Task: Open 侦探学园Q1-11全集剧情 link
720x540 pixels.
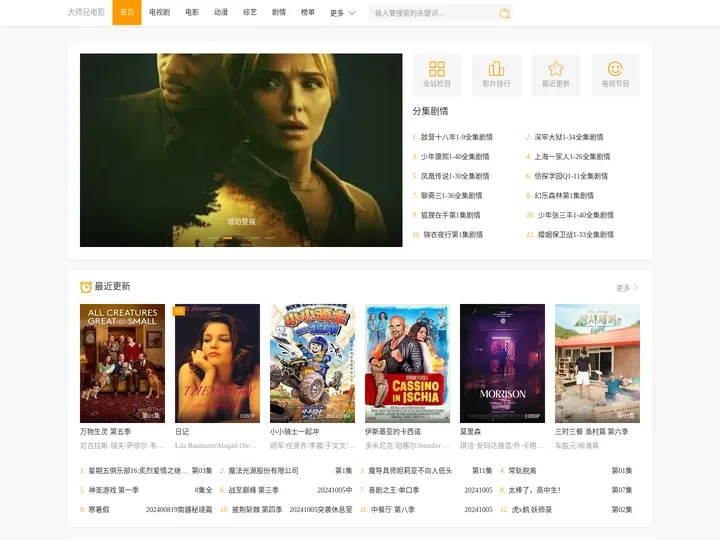Action: [x=571, y=176]
